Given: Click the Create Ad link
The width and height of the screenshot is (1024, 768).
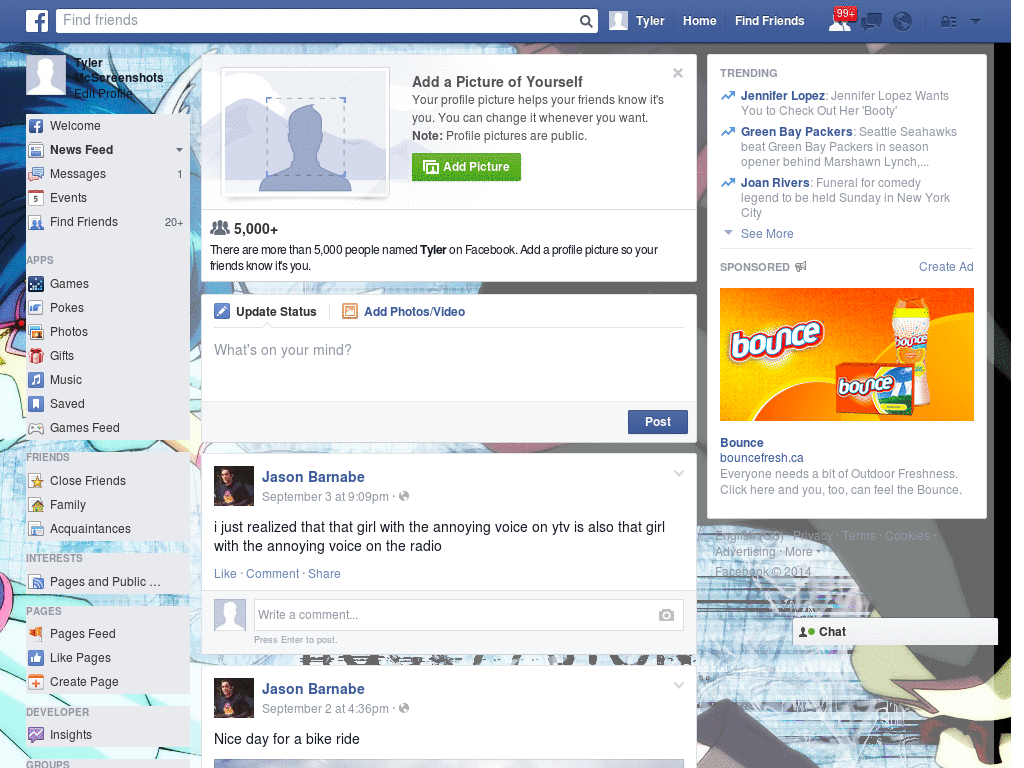Looking at the screenshot, I should [x=946, y=267].
